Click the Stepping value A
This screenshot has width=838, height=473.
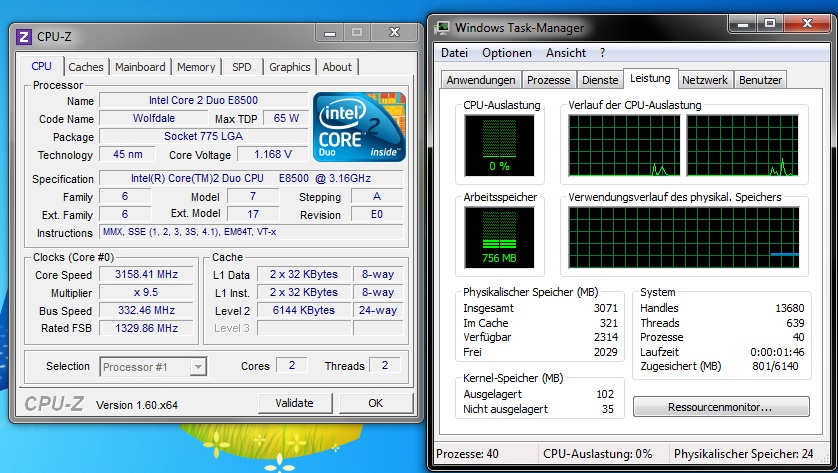(x=377, y=196)
